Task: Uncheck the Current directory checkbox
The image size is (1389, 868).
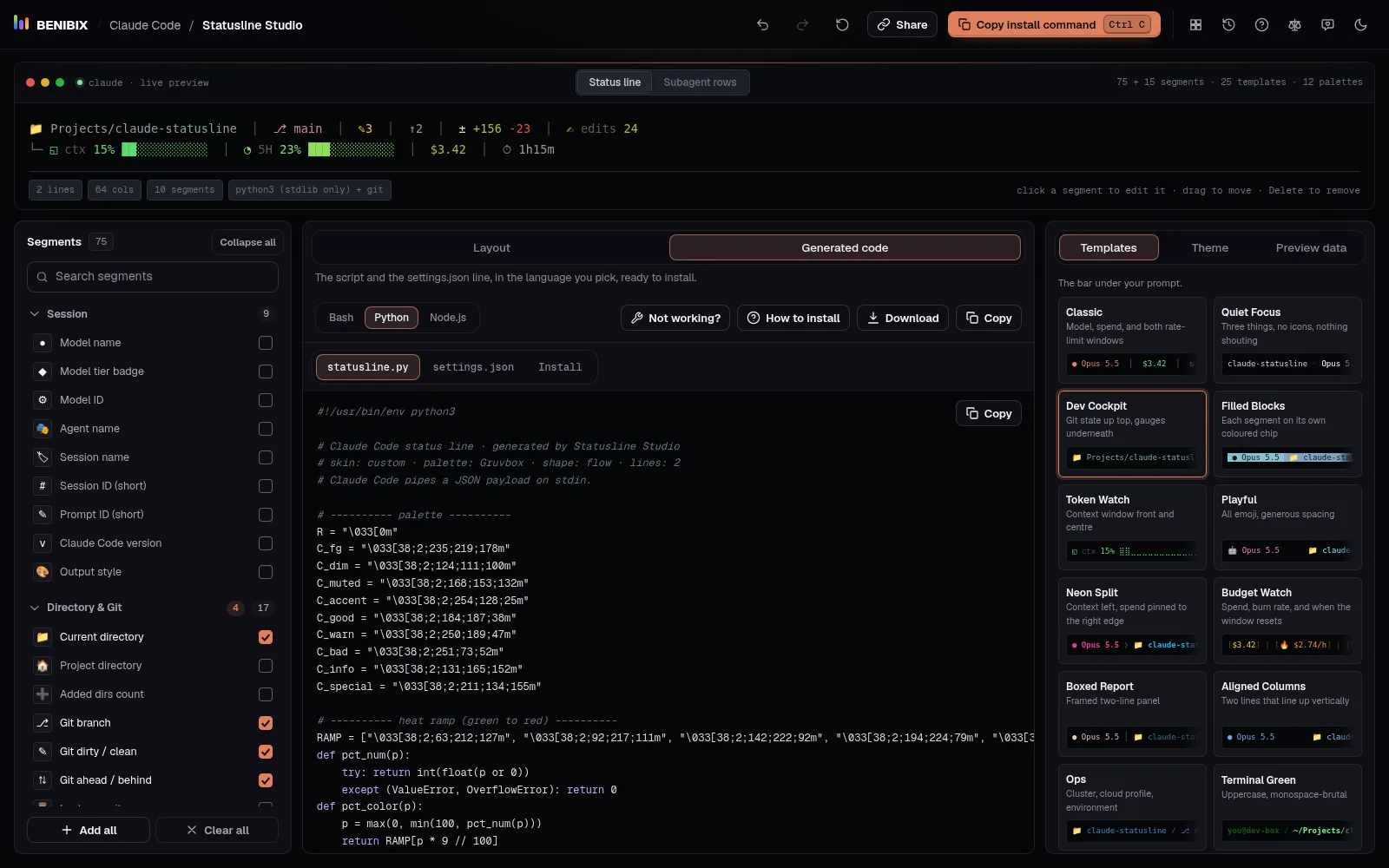Action: pyautogui.click(x=266, y=637)
